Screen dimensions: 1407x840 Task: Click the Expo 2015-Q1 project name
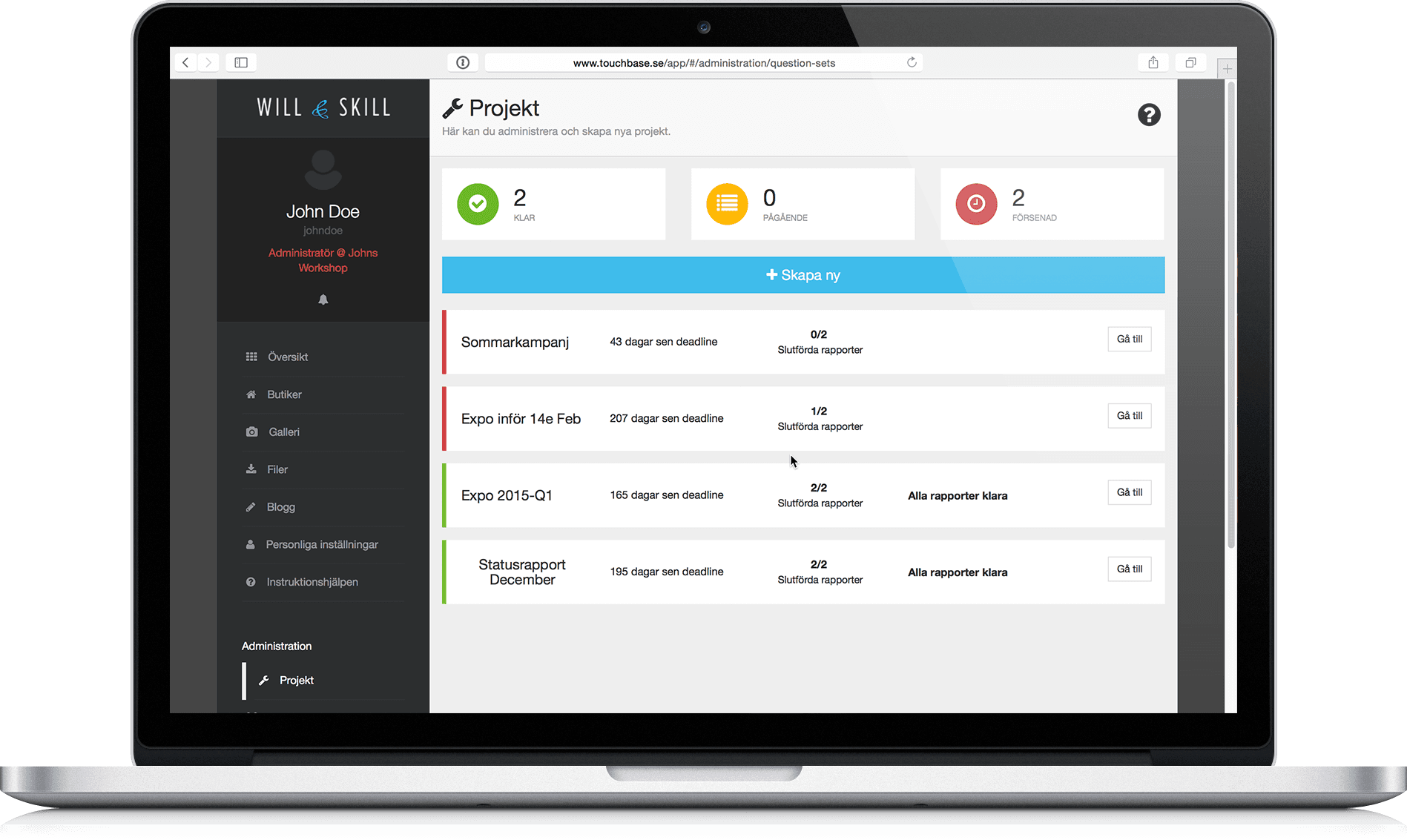coord(507,495)
